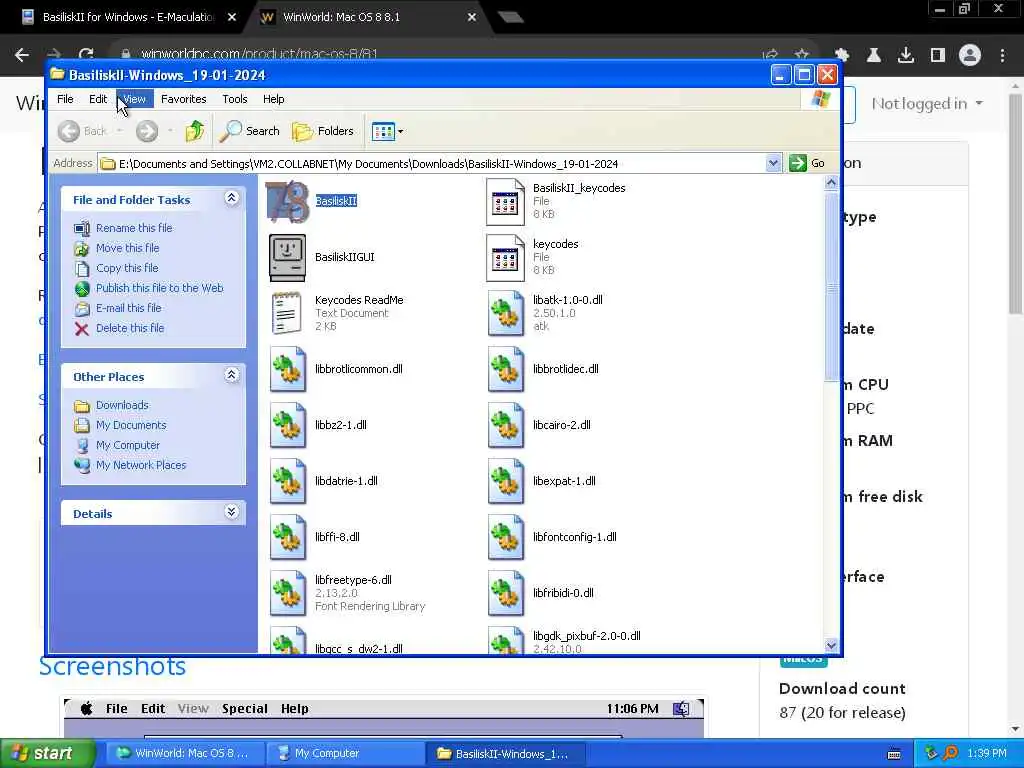
Task: Click the Go button next to address
Action: coord(807,163)
